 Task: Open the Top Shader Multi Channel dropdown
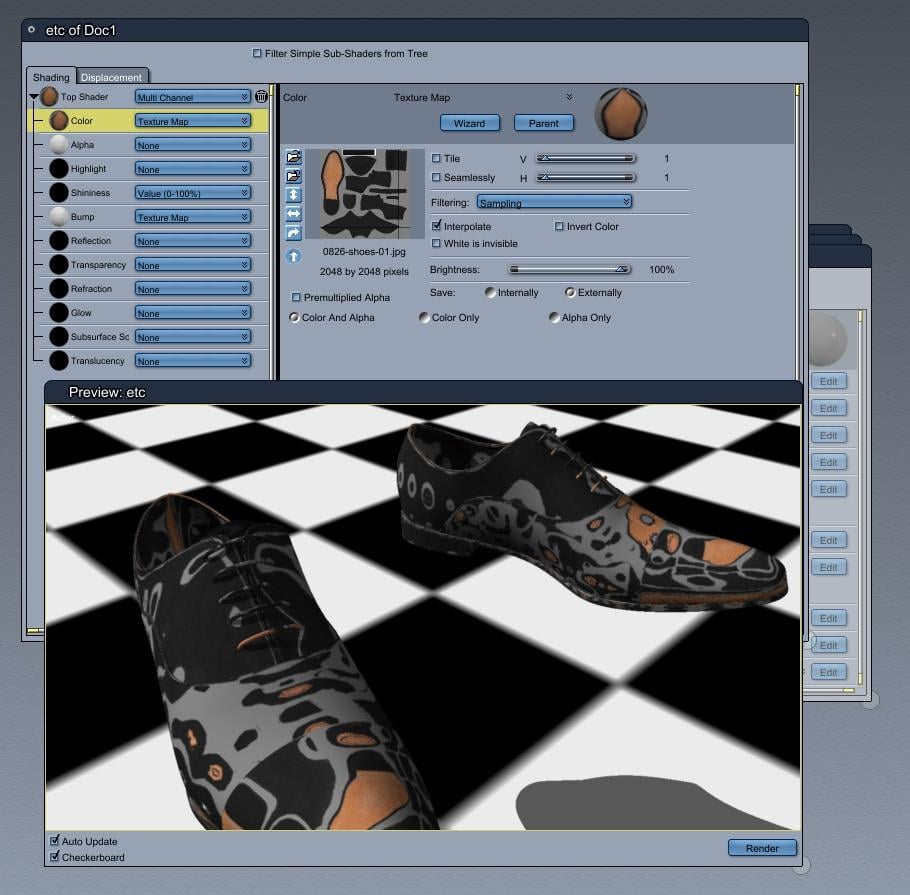(x=193, y=97)
